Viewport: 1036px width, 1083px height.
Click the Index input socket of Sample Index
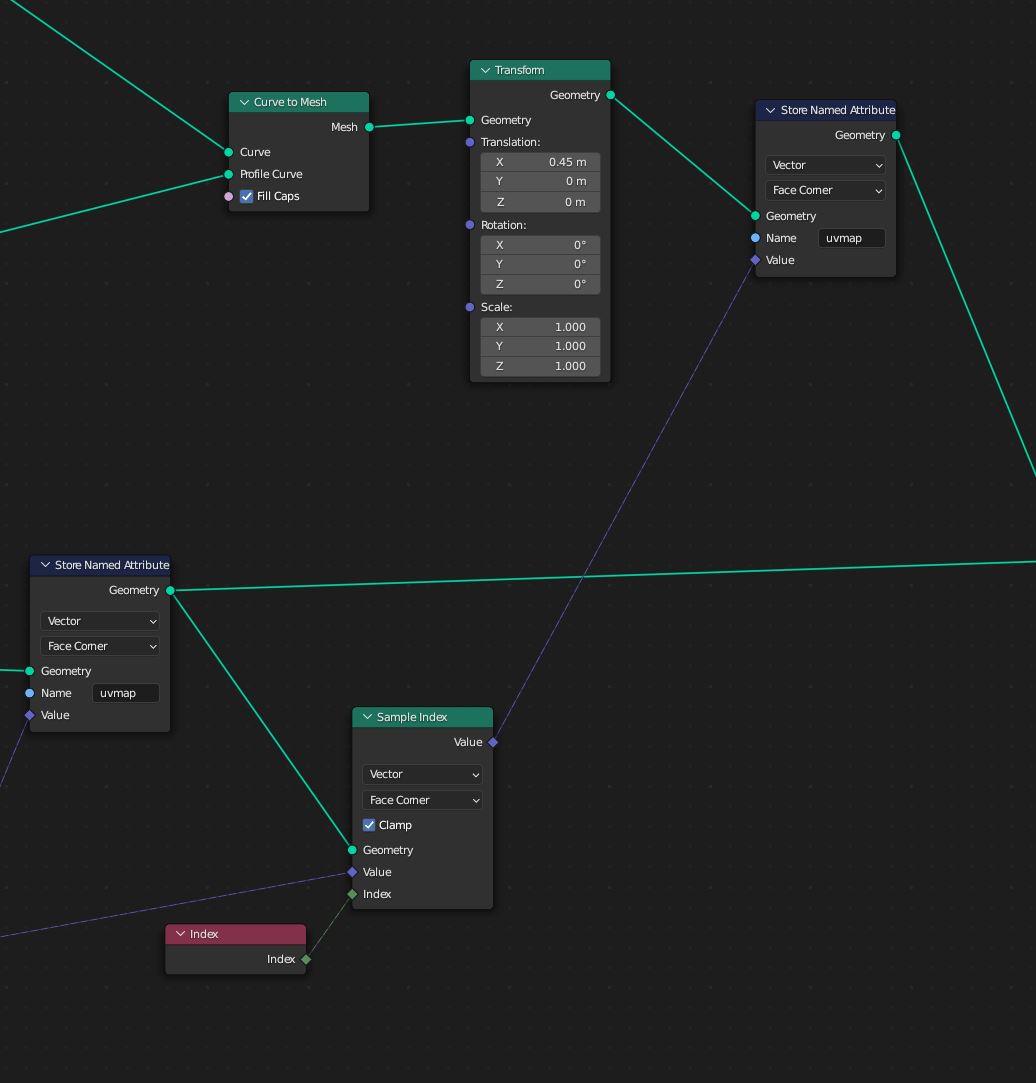pyautogui.click(x=352, y=894)
